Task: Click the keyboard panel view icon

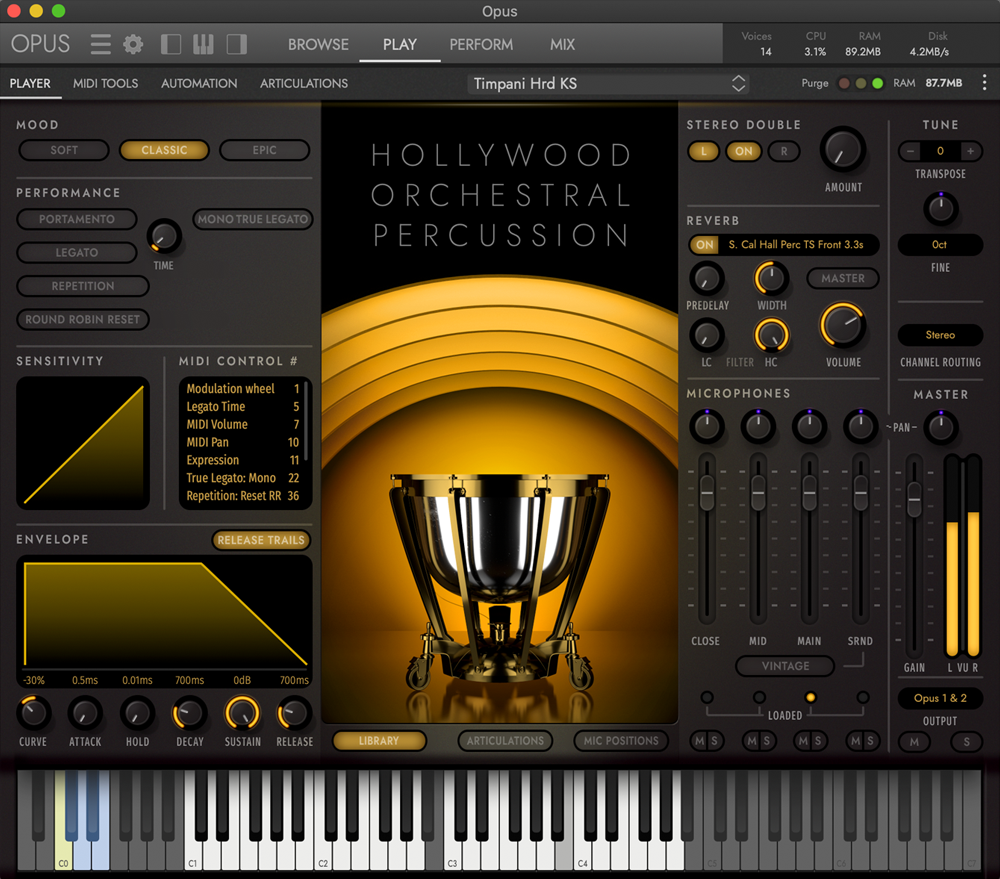Action: coord(203,44)
